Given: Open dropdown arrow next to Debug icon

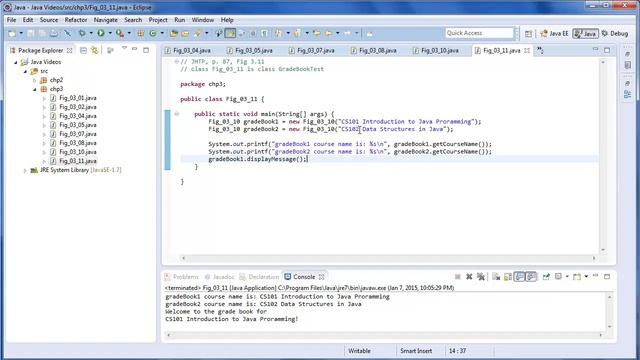Looking at the screenshot, I should 91,33.
